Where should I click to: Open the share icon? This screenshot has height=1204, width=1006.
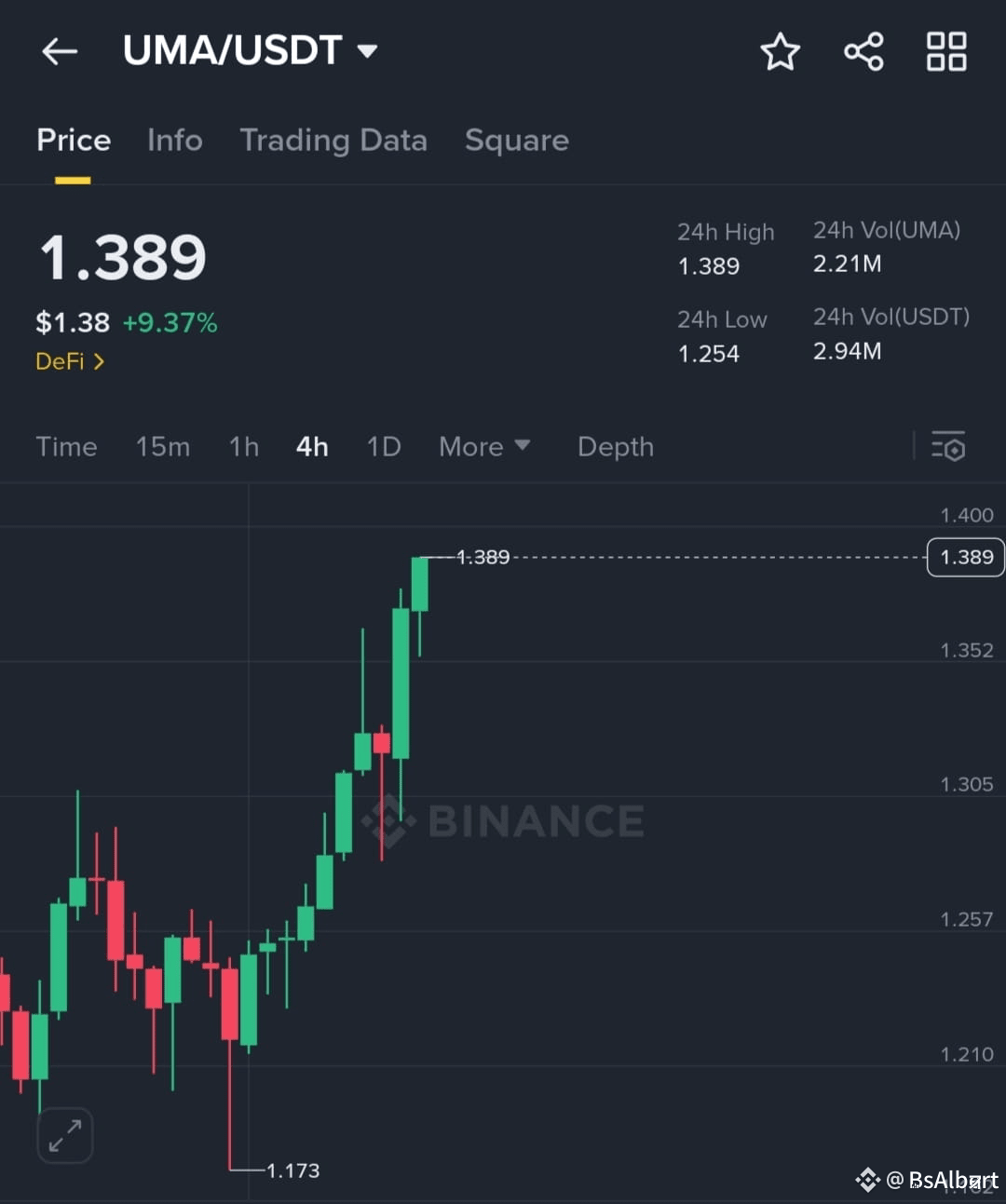(863, 51)
